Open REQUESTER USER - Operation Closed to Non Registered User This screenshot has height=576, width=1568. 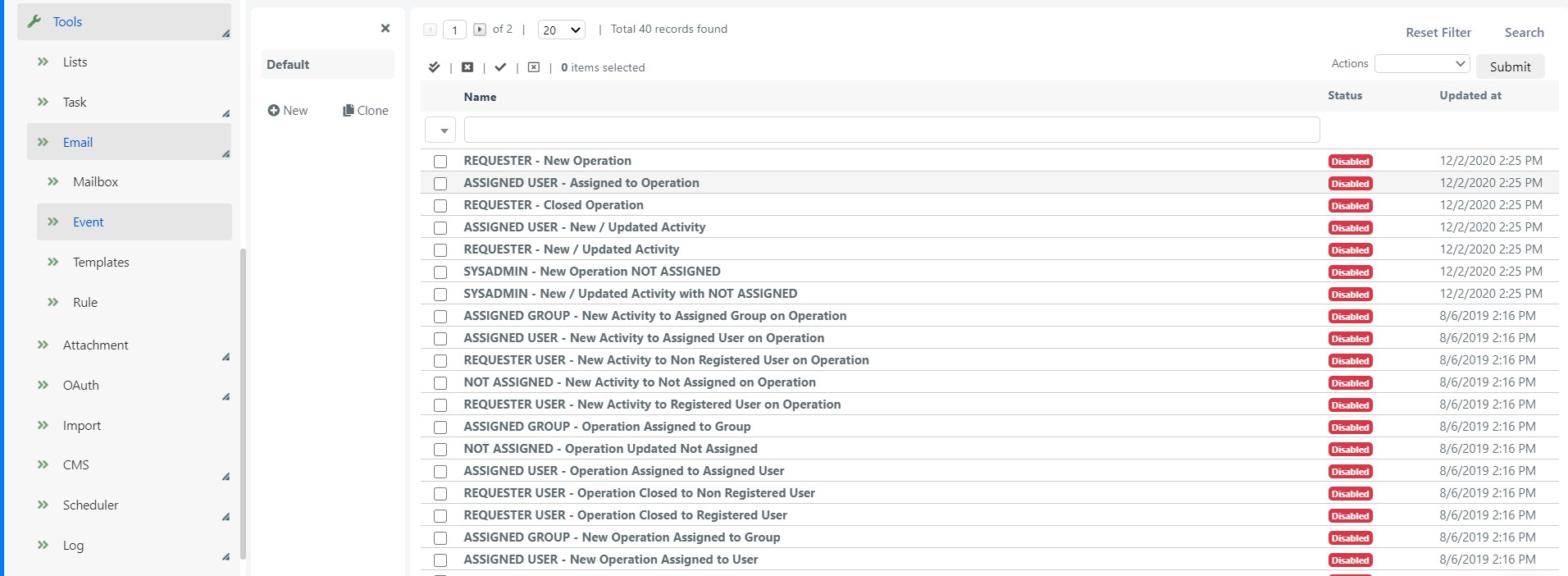click(640, 493)
